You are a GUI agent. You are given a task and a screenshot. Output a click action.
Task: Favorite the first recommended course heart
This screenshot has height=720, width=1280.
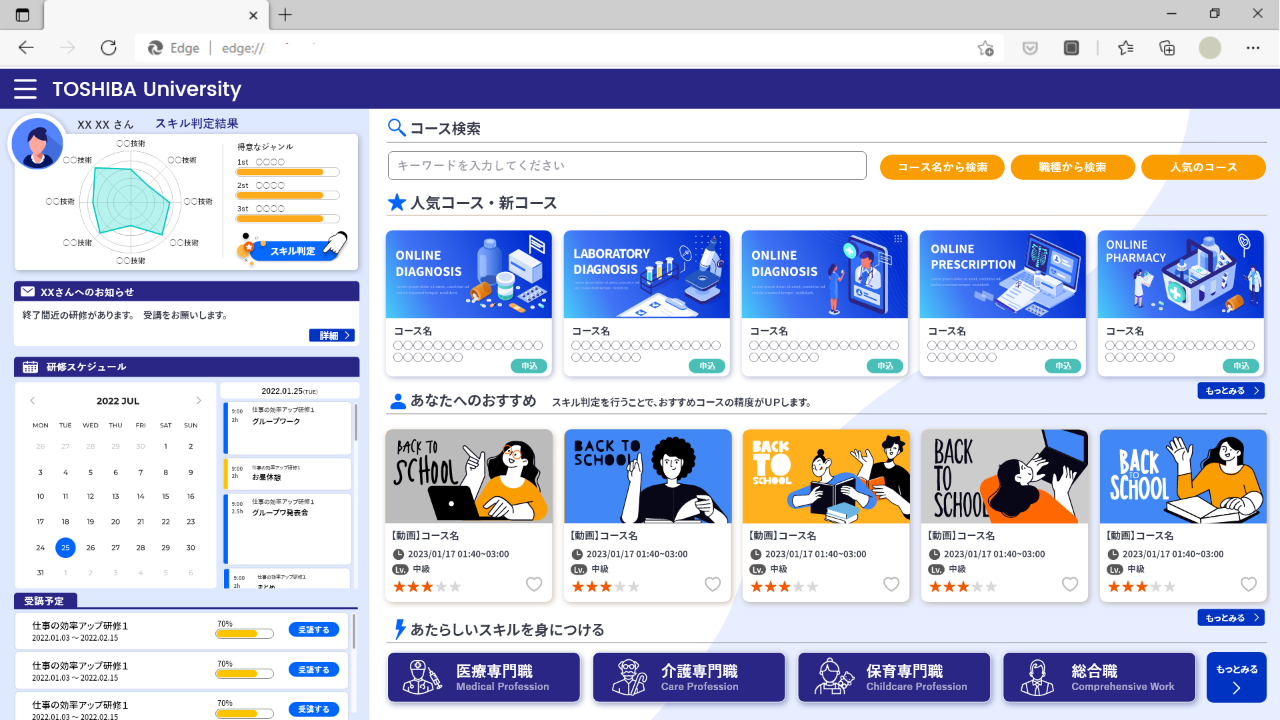(534, 585)
